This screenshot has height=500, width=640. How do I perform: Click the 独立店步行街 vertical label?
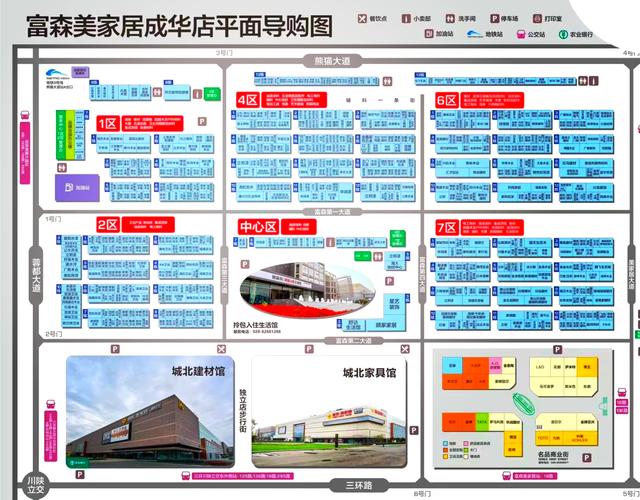tap(242, 411)
